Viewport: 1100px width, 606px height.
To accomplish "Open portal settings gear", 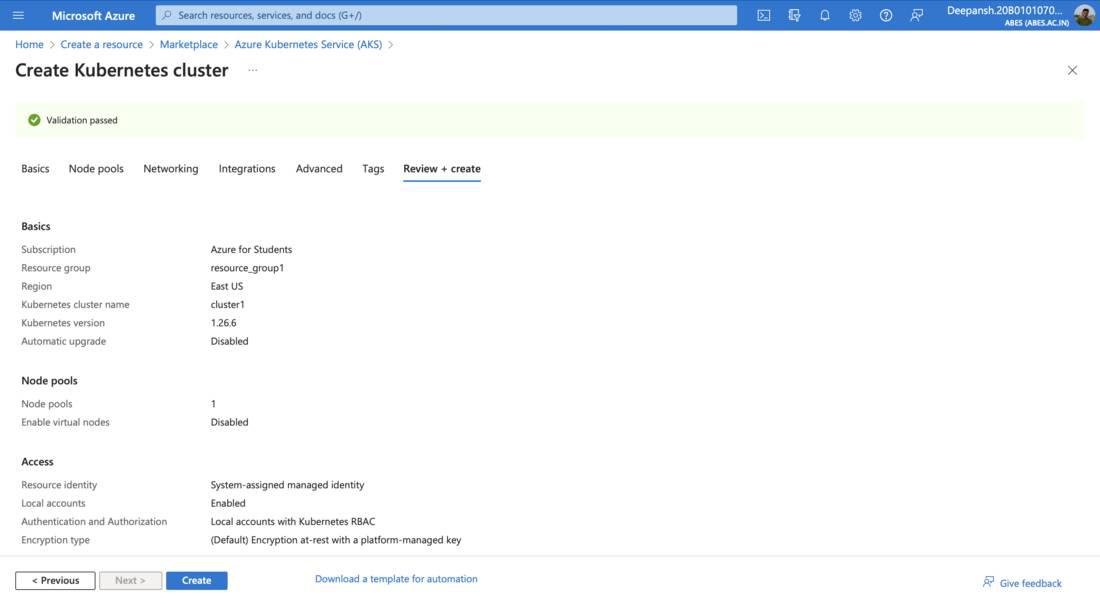I will click(855, 15).
